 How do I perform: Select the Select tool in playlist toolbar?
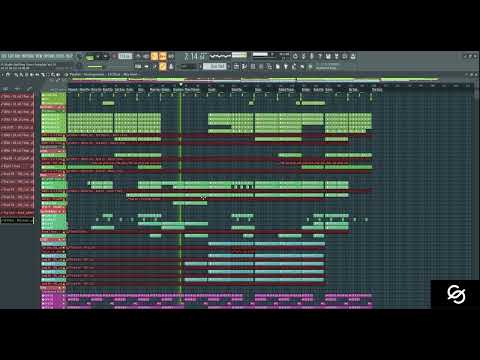click(x=47, y=75)
